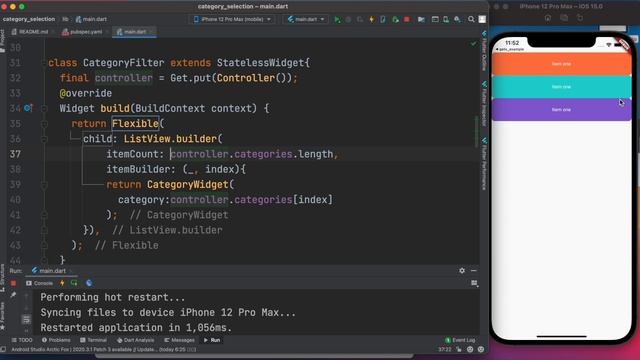
Task: Hot reload via Run panel lightning icon
Action: [x=62, y=283]
